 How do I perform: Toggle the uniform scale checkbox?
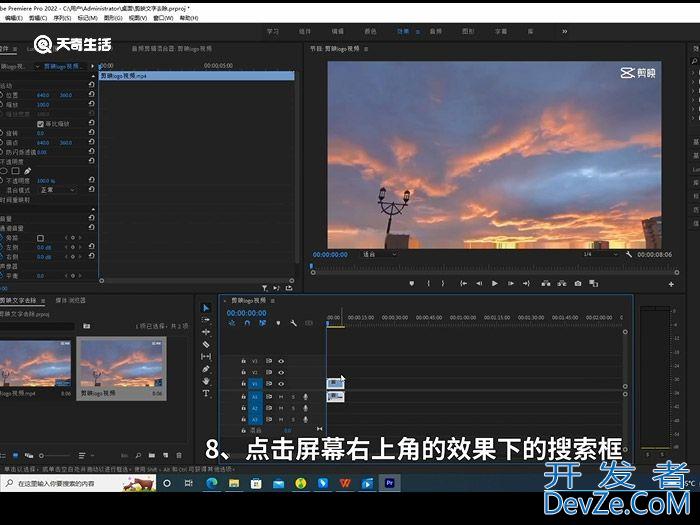tap(40, 124)
